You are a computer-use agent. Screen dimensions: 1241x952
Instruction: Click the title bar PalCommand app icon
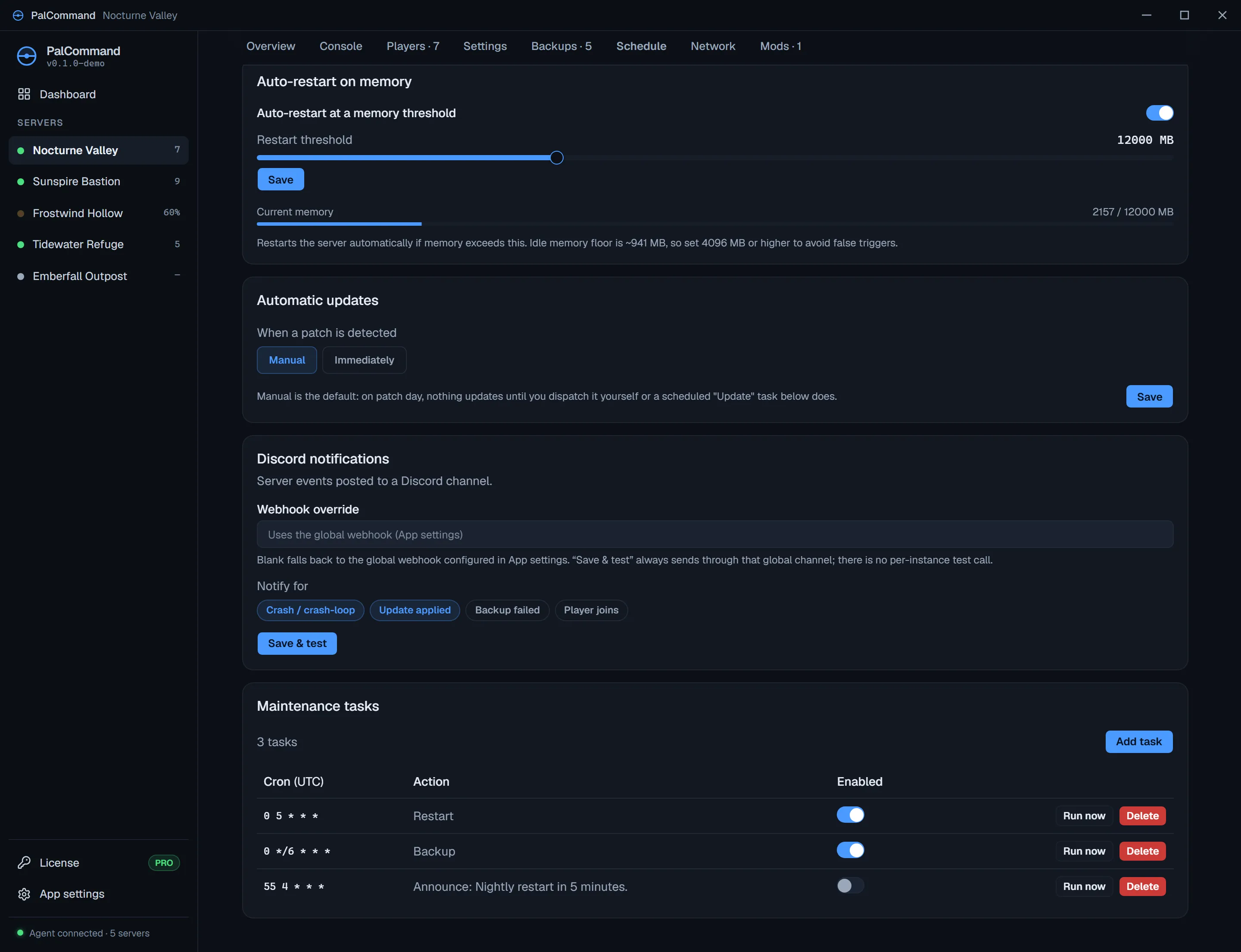[x=18, y=16]
